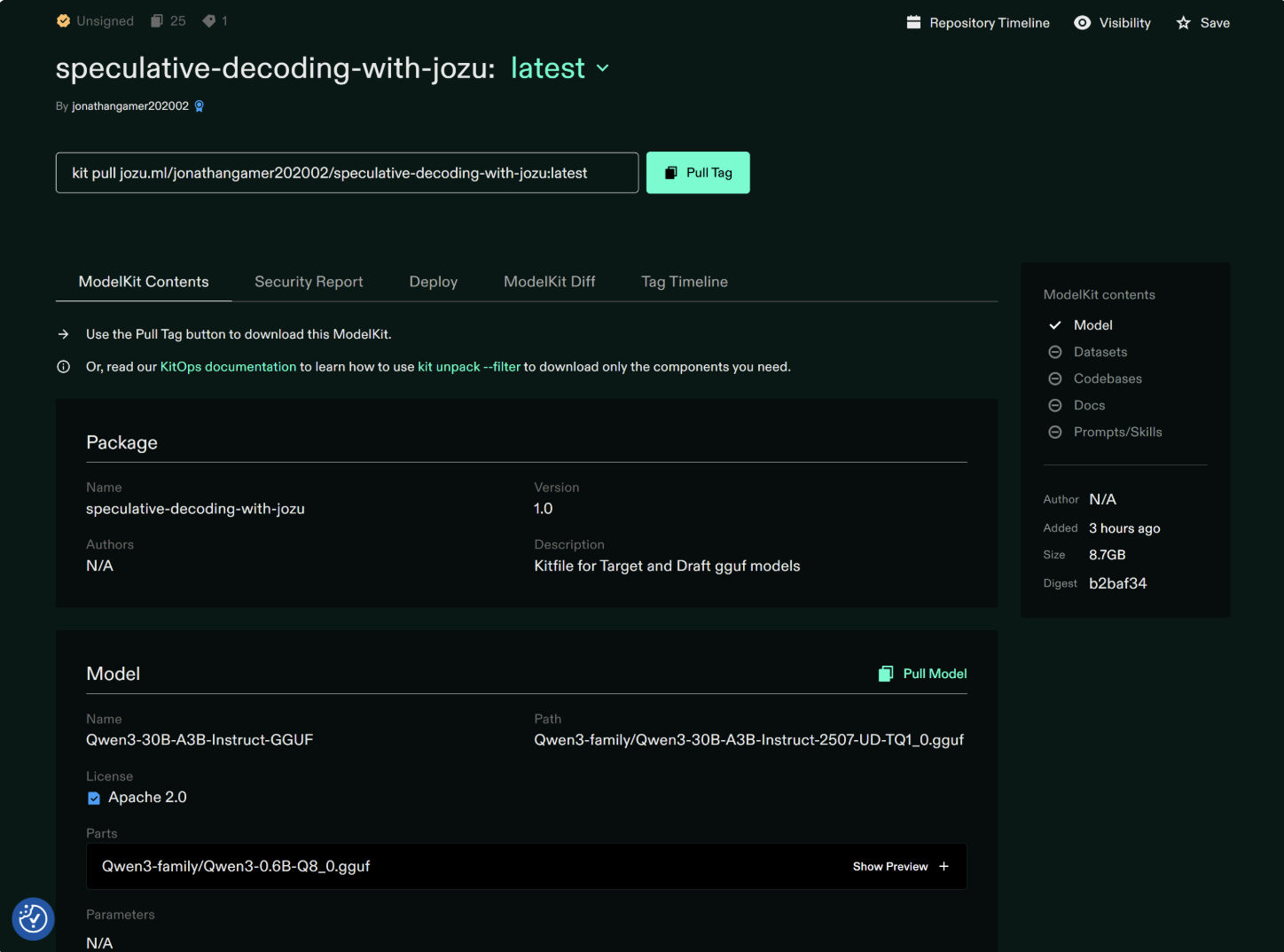Click the arrow icon before Pull Tag hint
The image size is (1284, 952).
pos(64,334)
